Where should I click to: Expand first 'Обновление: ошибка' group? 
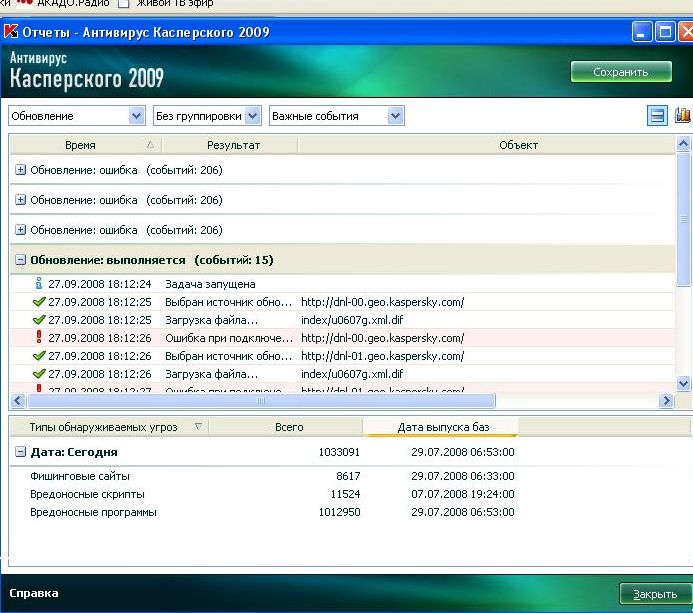(20, 170)
